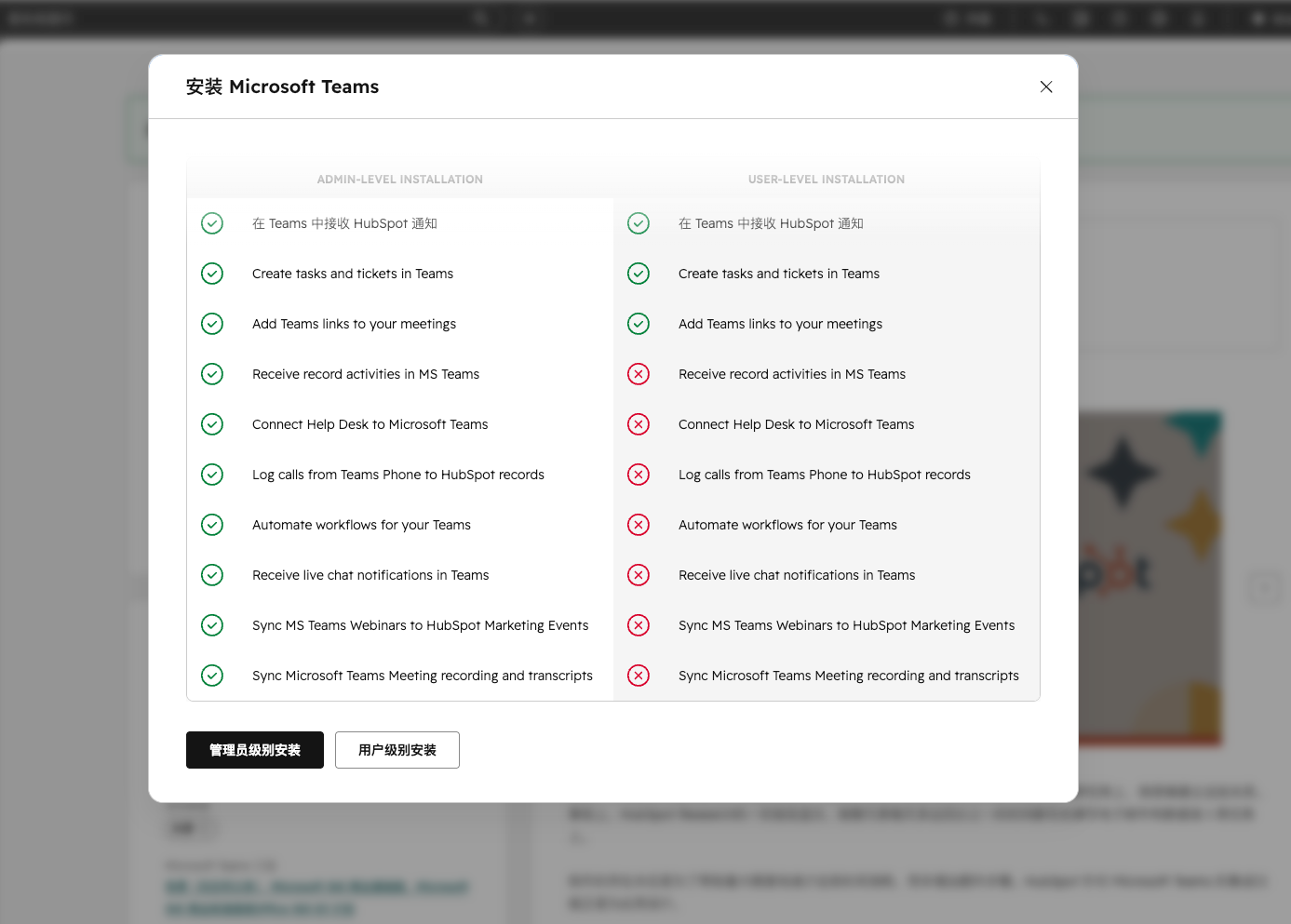Click user-column text Add Teams links to your meetings
This screenshot has height=924, width=1291.
pyautogui.click(x=780, y=324)
